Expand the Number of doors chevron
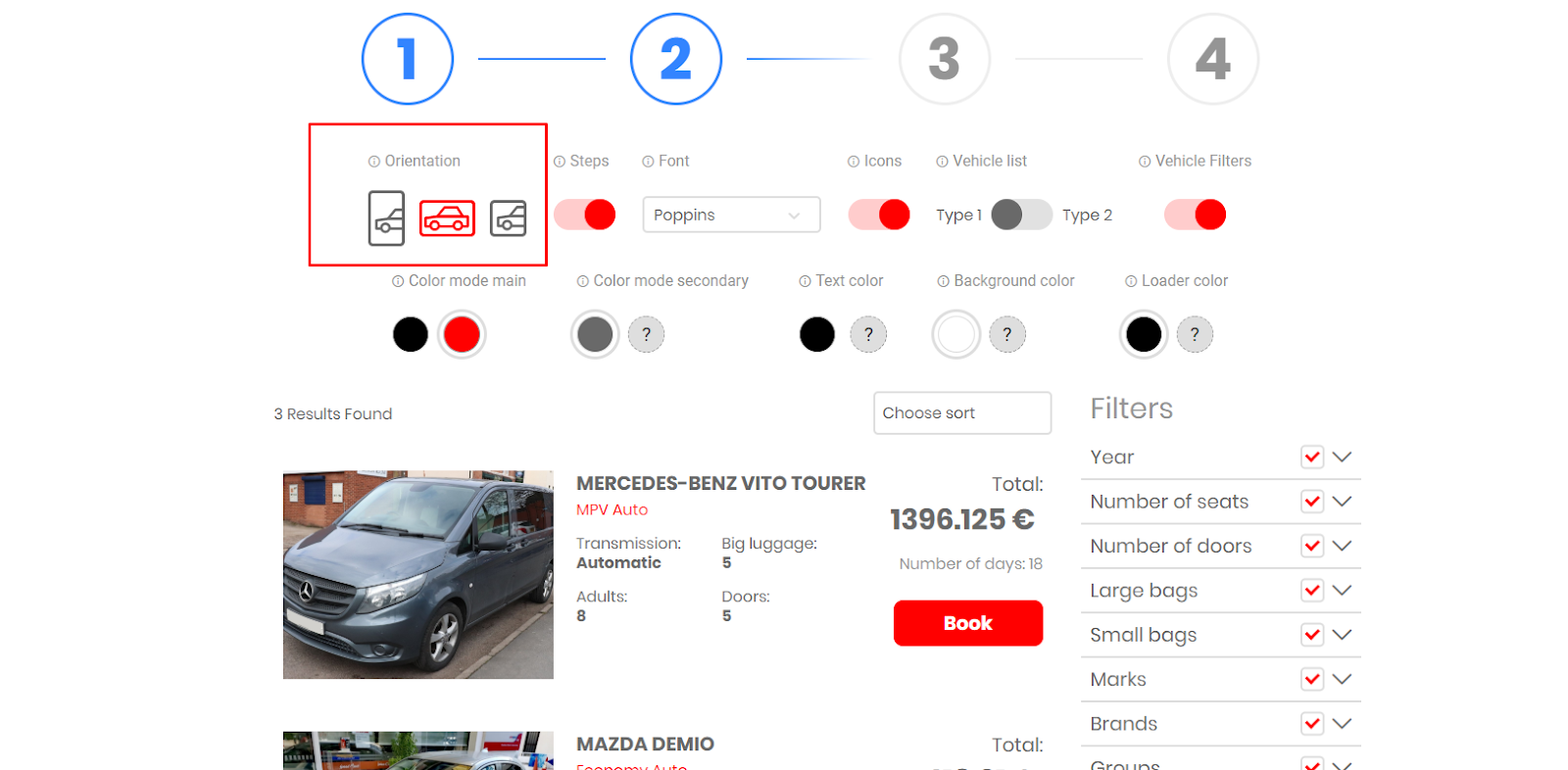1568x770 pixels. 1343,546
